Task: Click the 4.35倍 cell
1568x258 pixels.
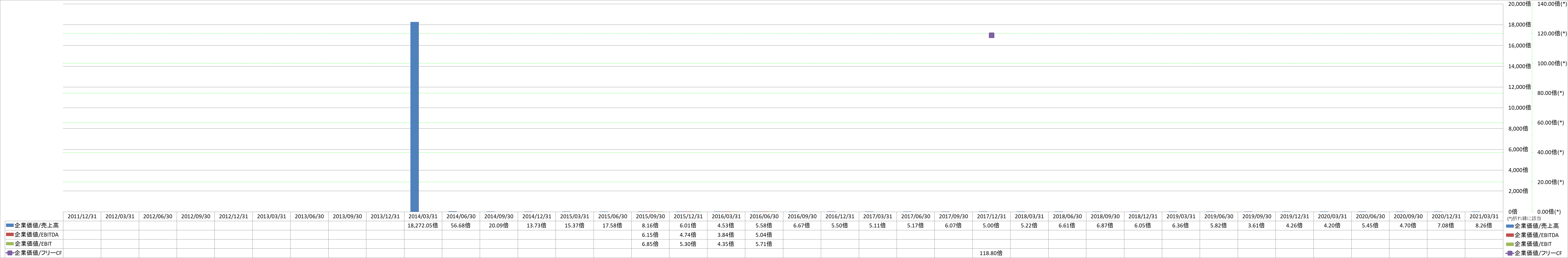Action: (726, 244)
